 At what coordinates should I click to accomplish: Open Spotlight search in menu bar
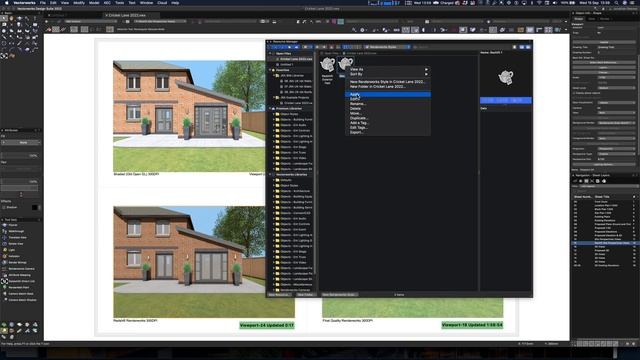[617, 2]
